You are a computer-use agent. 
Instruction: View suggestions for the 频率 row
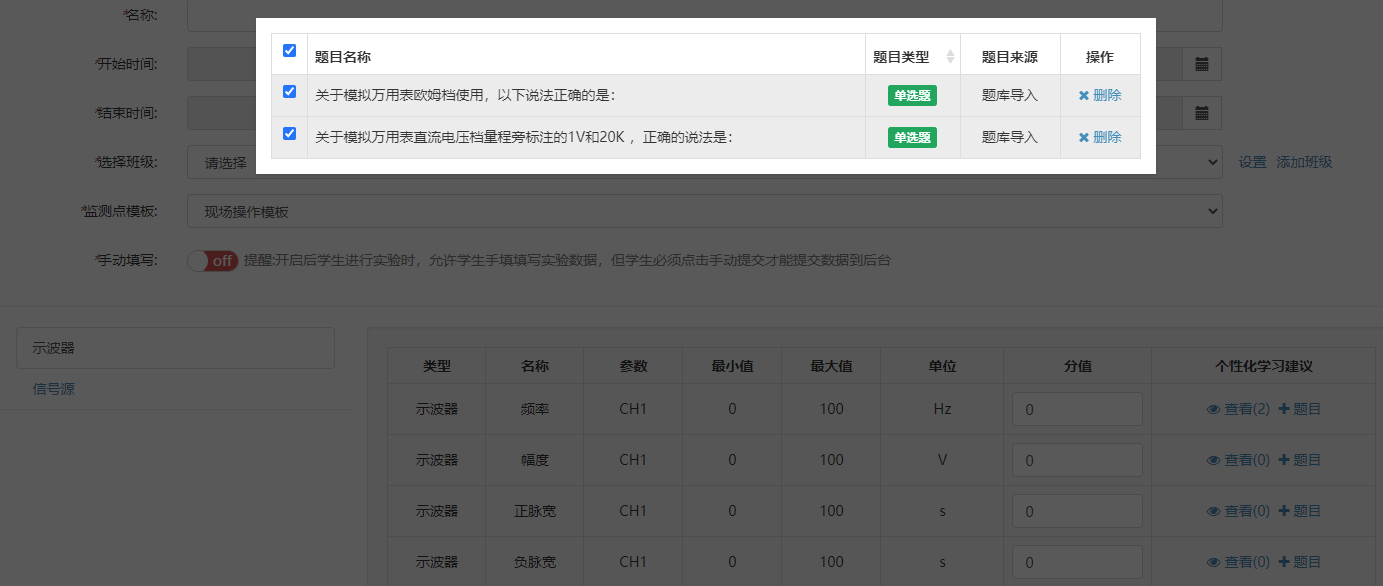tap(1238, 409)
